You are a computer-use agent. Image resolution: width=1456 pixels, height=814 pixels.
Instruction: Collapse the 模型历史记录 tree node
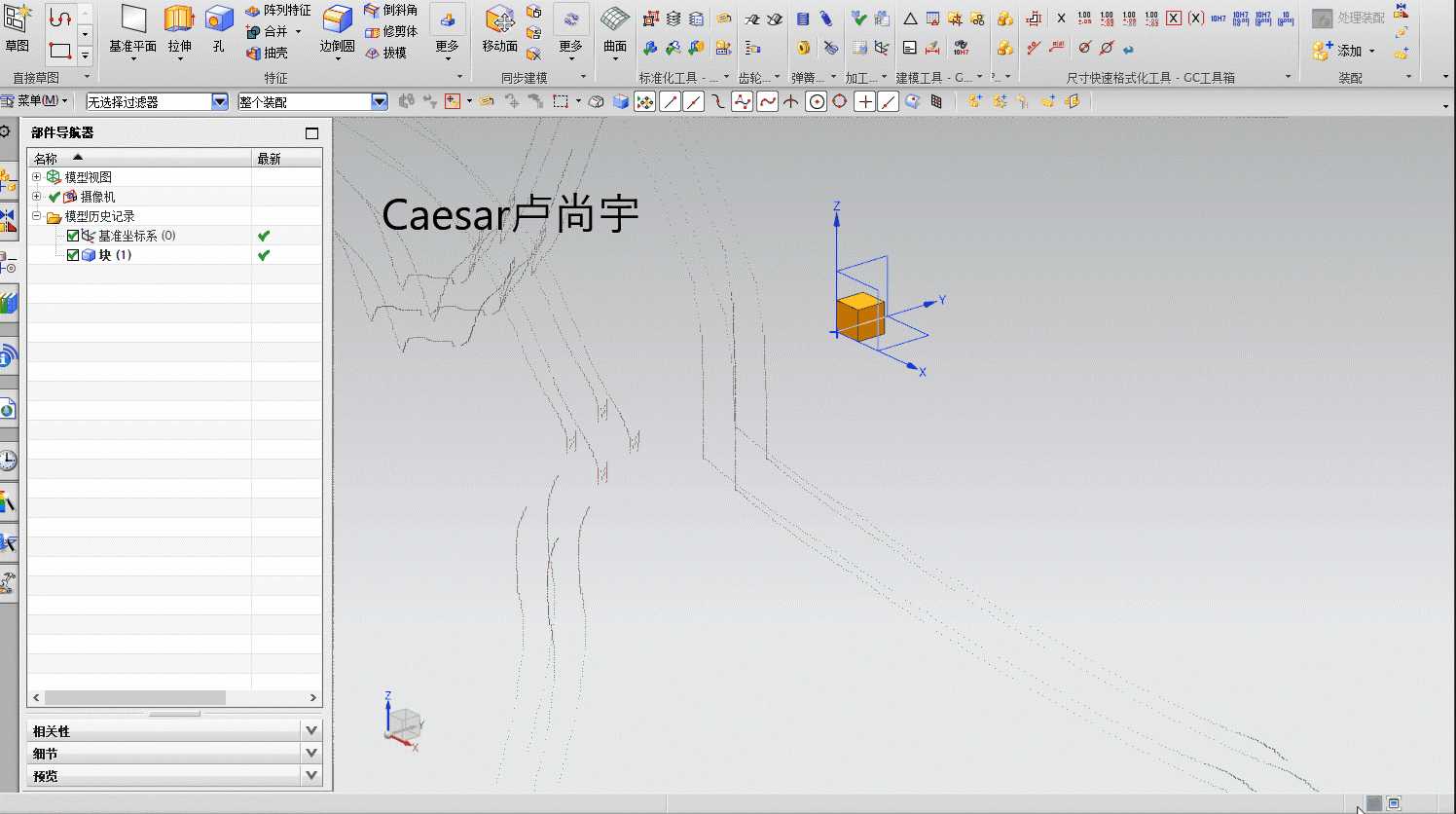[37, 216]
